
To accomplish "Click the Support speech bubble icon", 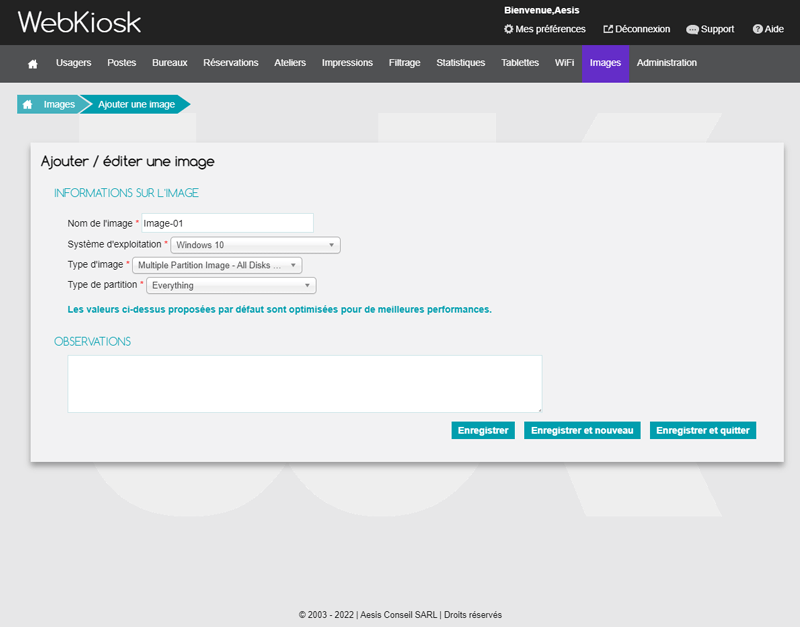I will 692,30.
